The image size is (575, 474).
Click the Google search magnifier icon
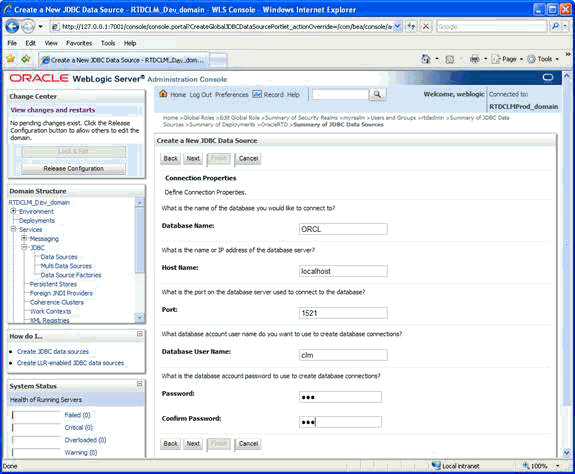[555, 26]
